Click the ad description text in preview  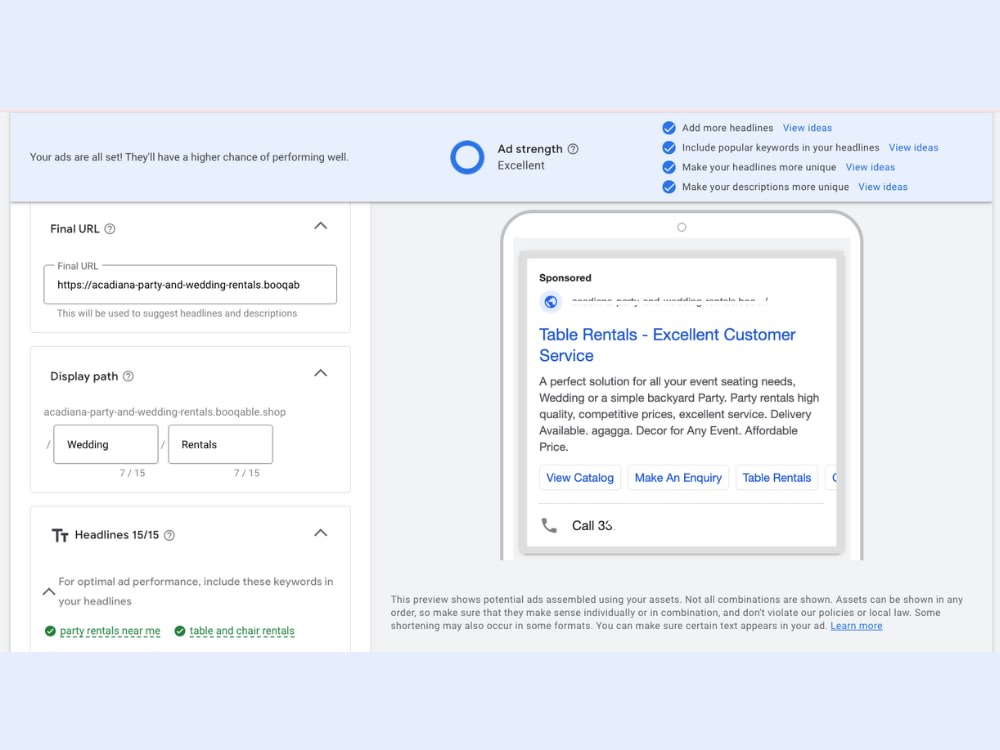click(x=679, y=414)
